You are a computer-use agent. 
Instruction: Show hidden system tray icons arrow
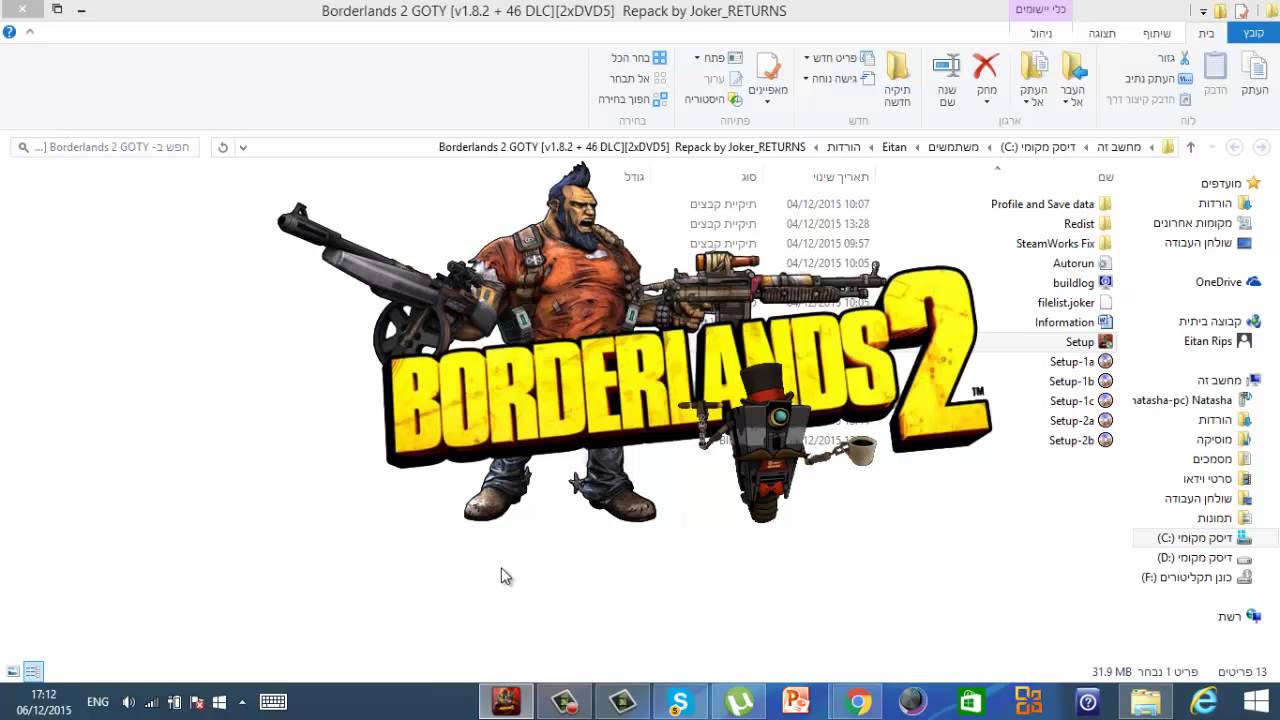[x=242, y=702]
